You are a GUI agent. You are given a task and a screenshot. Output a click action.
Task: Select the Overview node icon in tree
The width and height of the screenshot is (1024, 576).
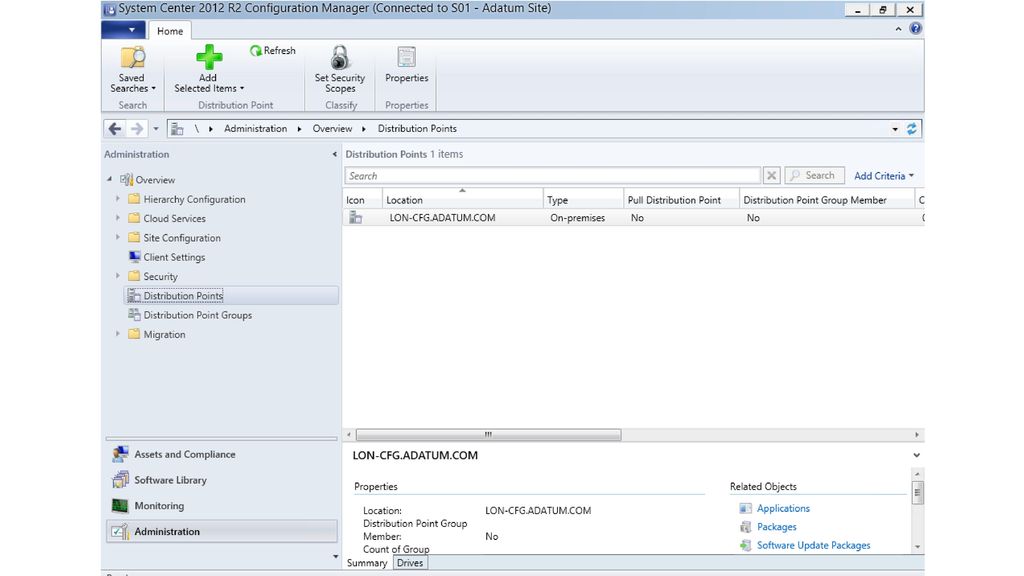click(x=126, y=180)
